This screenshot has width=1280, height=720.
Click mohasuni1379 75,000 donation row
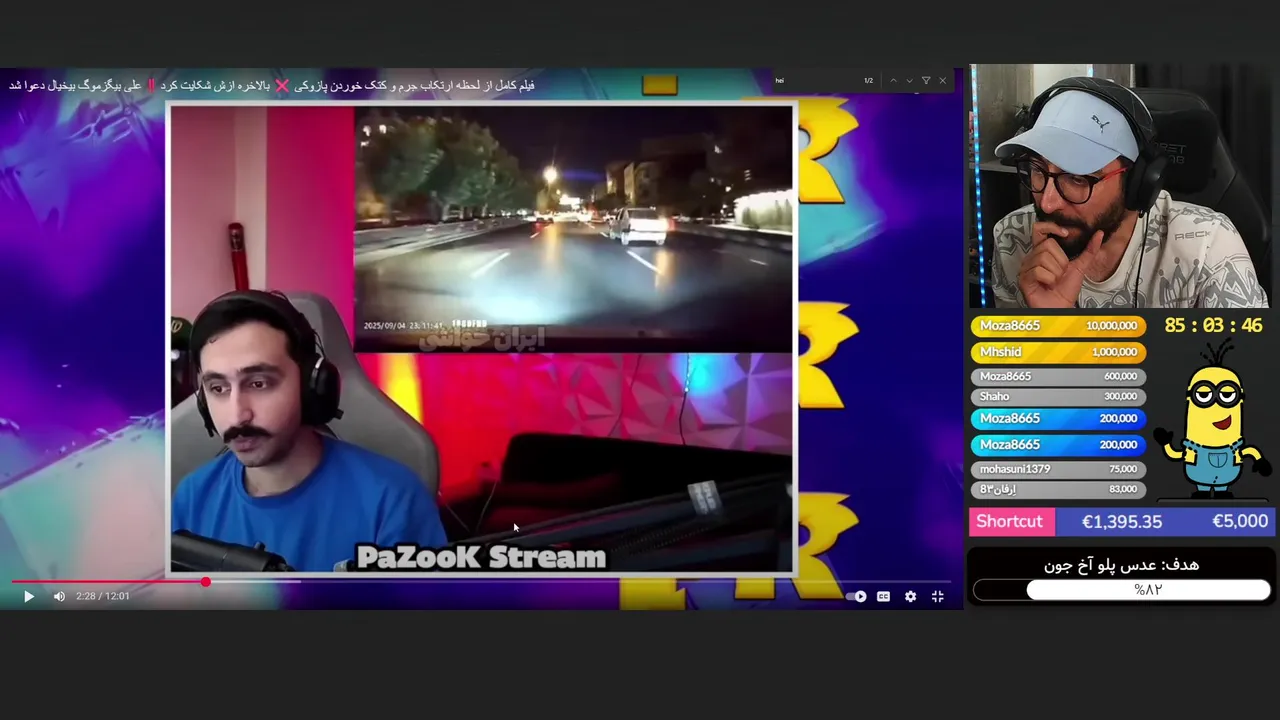click(1058, 469)
